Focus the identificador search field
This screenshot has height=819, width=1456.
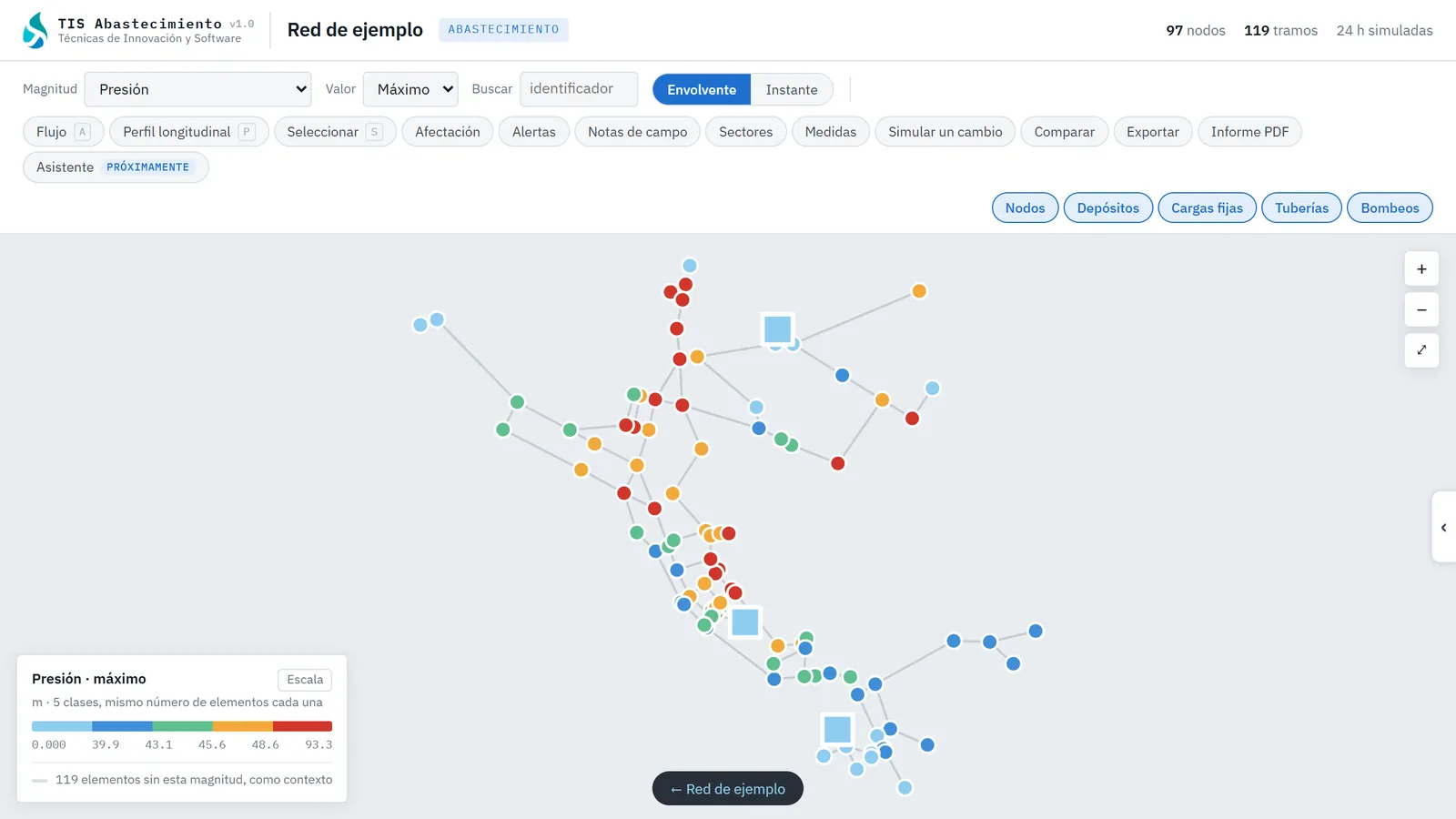pos(579,89)
